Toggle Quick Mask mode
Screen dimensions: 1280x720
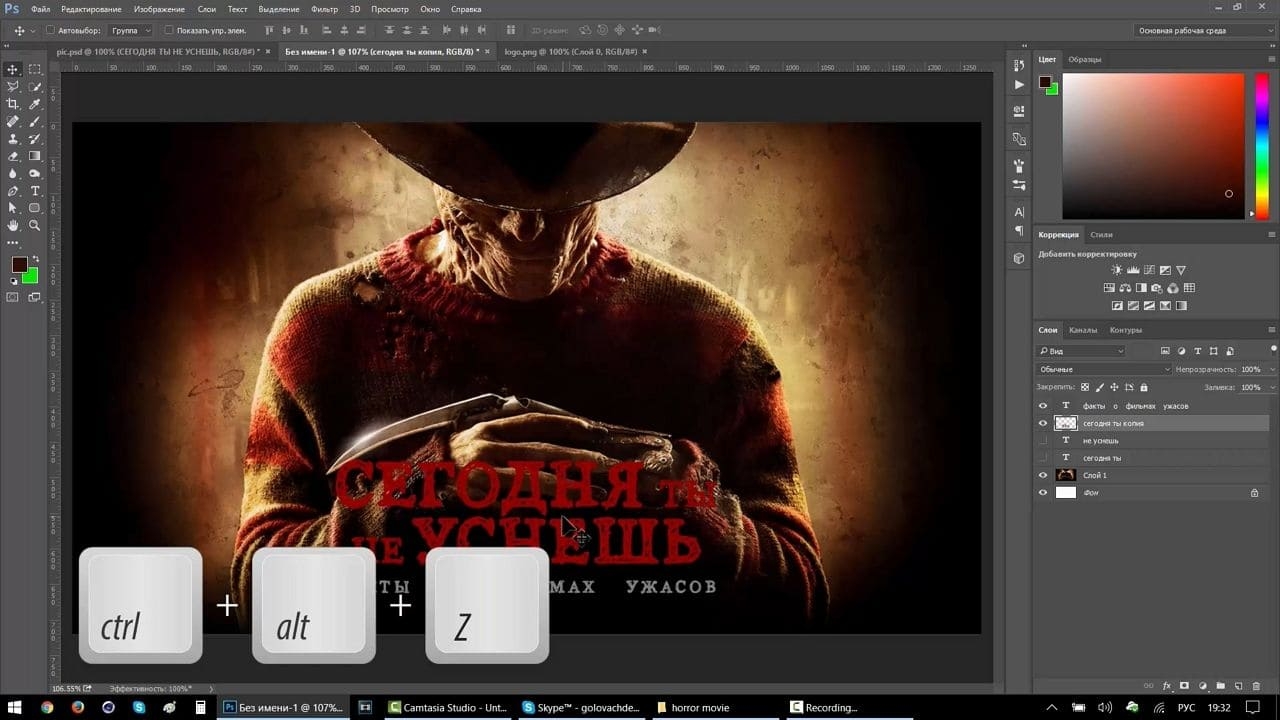pos(13,297)
